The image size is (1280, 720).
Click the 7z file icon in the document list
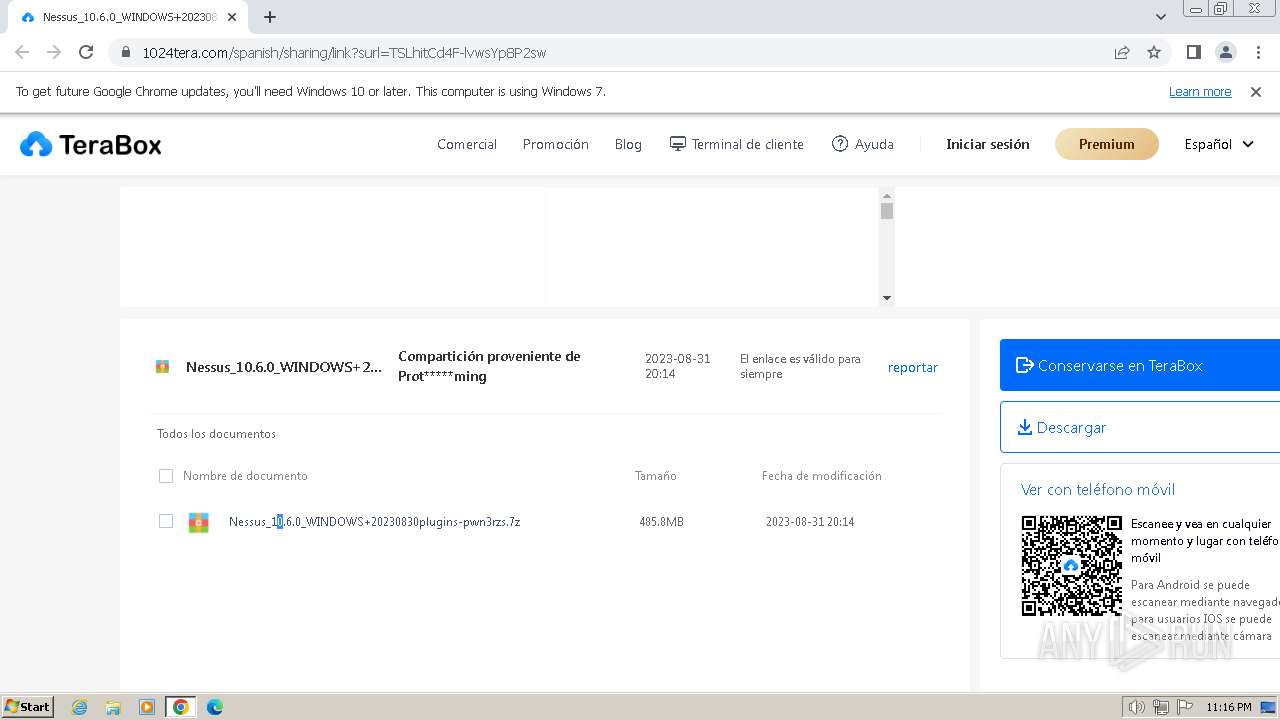pyautogui.click(x=198, y=522)
